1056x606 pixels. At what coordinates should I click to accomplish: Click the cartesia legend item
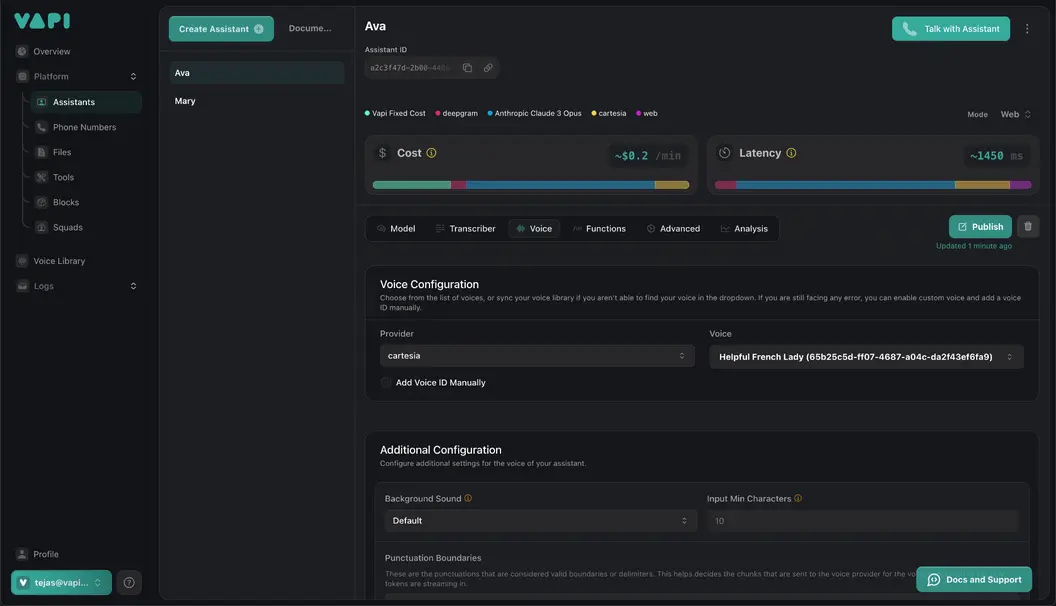pos(609,113)
